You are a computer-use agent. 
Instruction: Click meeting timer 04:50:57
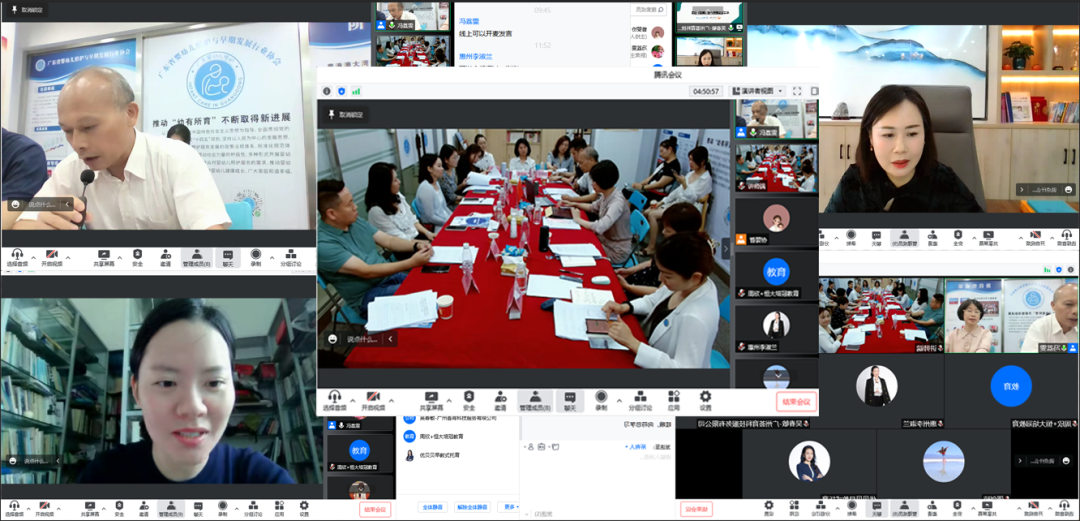(707, 91)
